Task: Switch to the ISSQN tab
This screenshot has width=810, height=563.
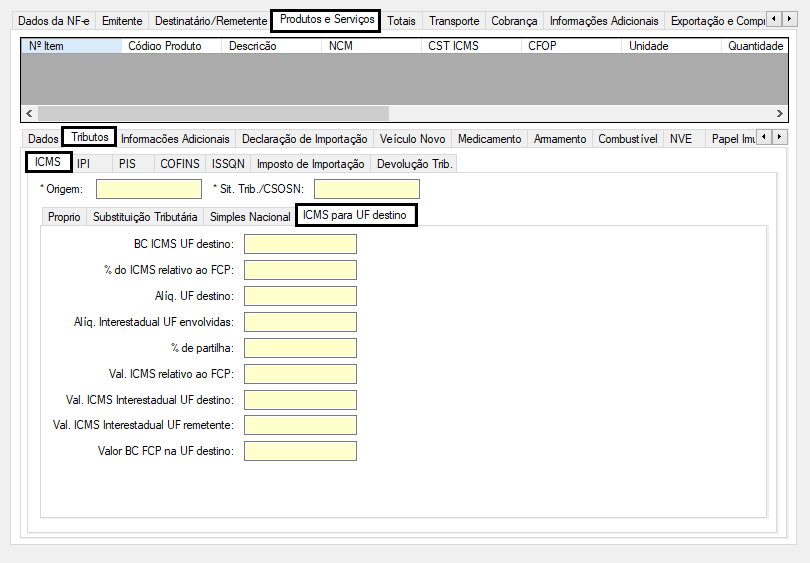Action: point(228,164)
